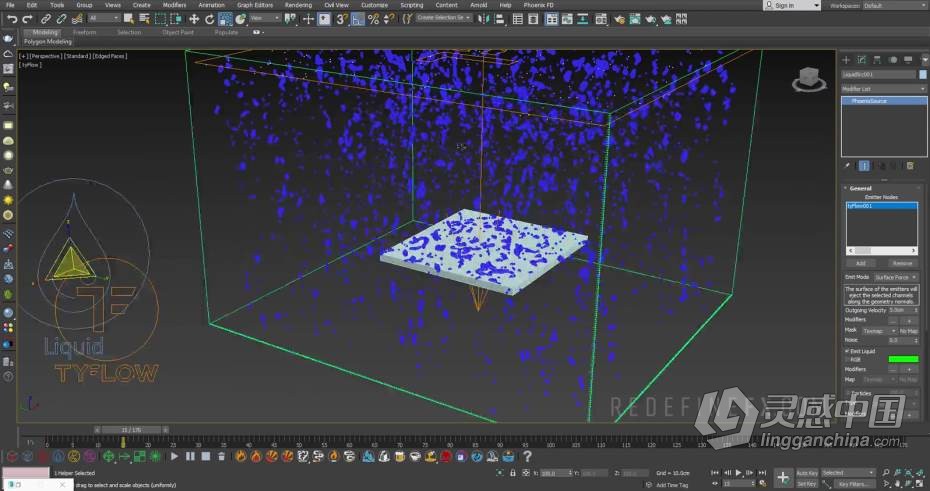Image resolution: width=930 pixels, height=491 pixels.
Task: Activate Select and Place tool
Action: [x=240, y=20]
